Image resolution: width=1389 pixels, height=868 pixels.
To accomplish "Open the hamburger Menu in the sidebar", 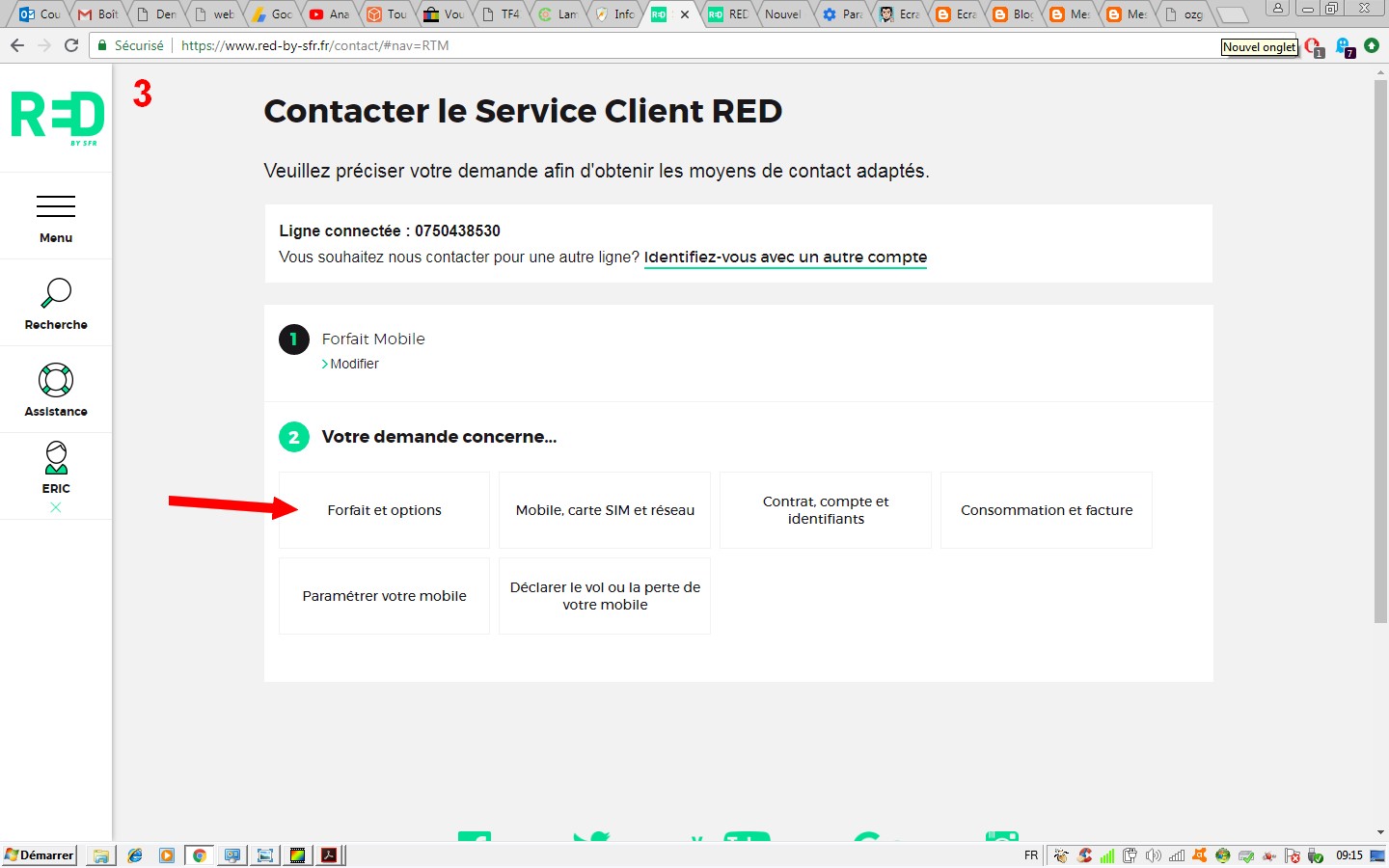I will click(56, 217).
